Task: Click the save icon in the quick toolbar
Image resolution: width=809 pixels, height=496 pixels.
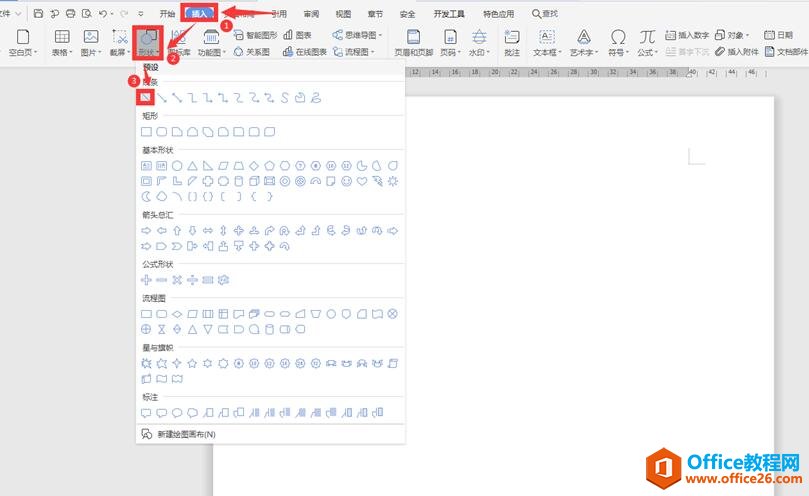Action: [x=38, y=13]
